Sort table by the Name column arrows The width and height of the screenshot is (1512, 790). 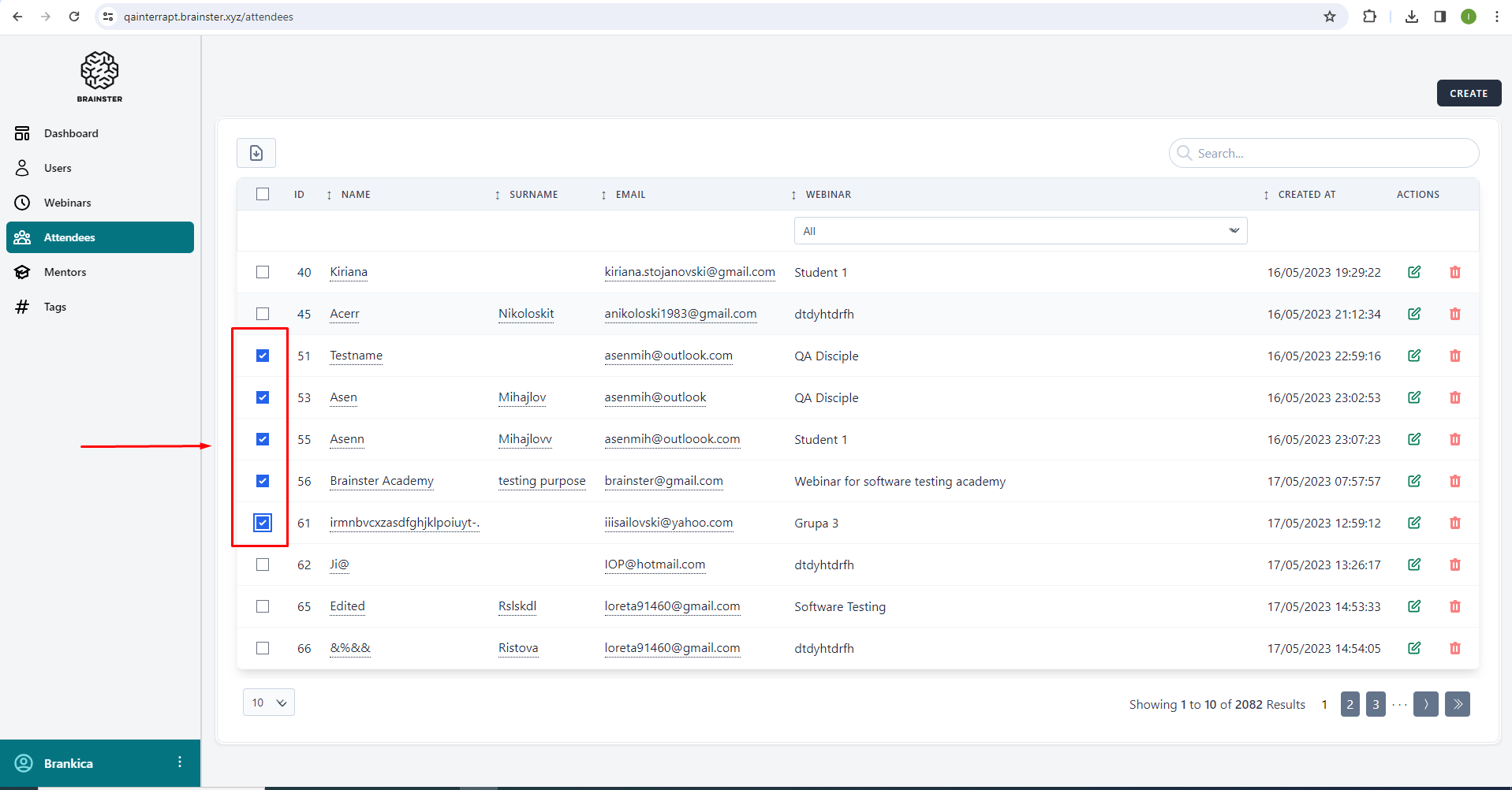[330, 195]
